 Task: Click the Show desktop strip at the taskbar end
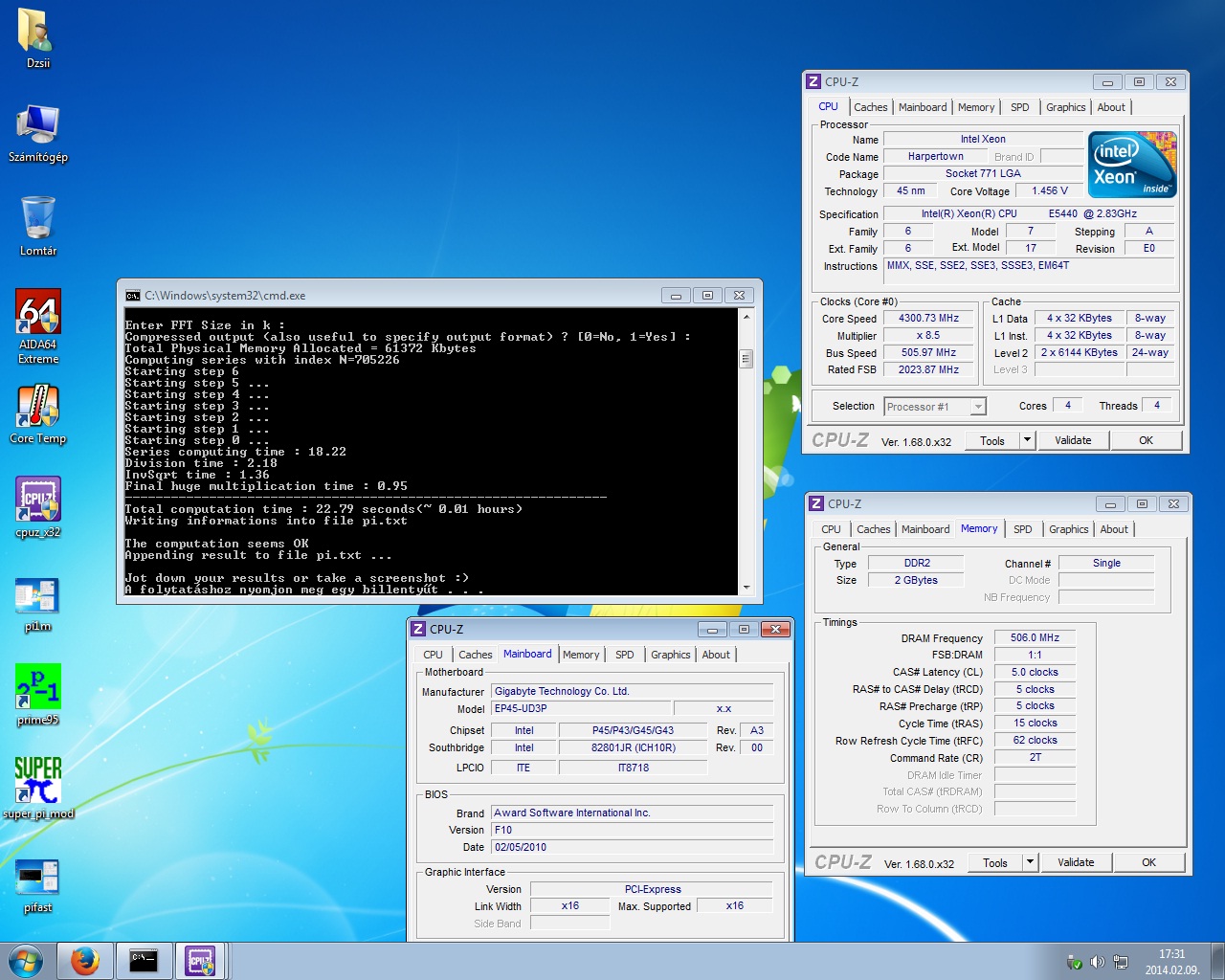point(1217,961)
